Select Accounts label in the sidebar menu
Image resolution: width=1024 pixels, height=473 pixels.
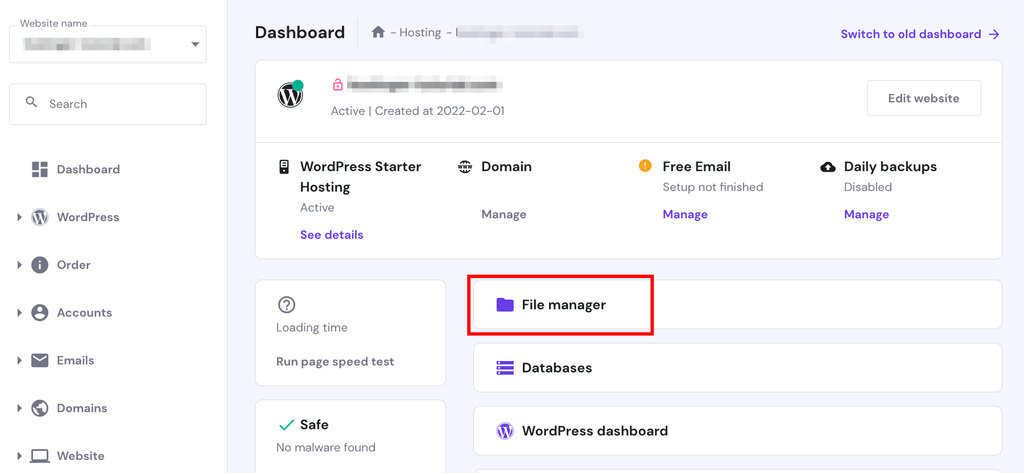[84, 312]
